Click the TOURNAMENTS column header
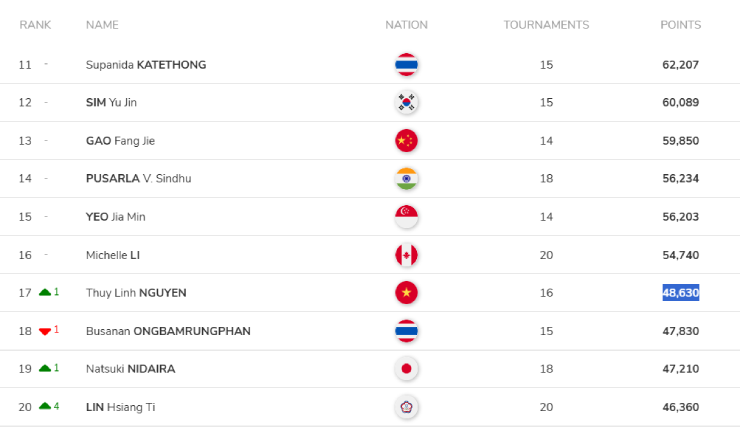740x428 pixels. (x=546, y=25)
